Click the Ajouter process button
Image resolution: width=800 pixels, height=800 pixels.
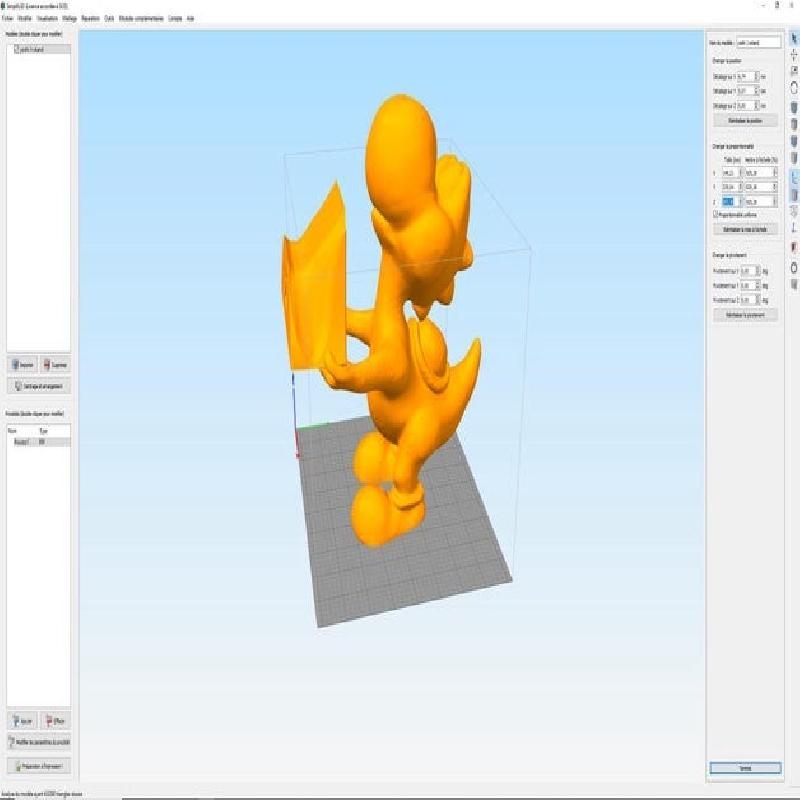[22, 721]
